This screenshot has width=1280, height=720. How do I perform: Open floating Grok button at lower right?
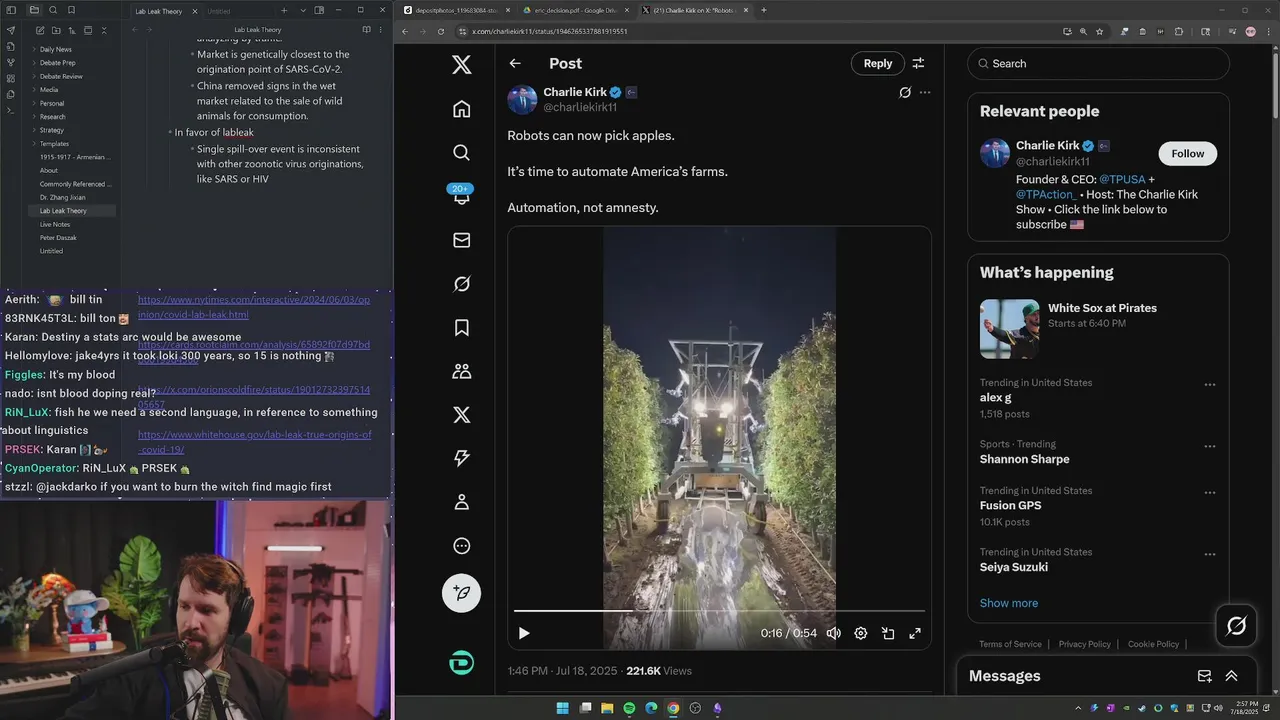coord(1236,626)
